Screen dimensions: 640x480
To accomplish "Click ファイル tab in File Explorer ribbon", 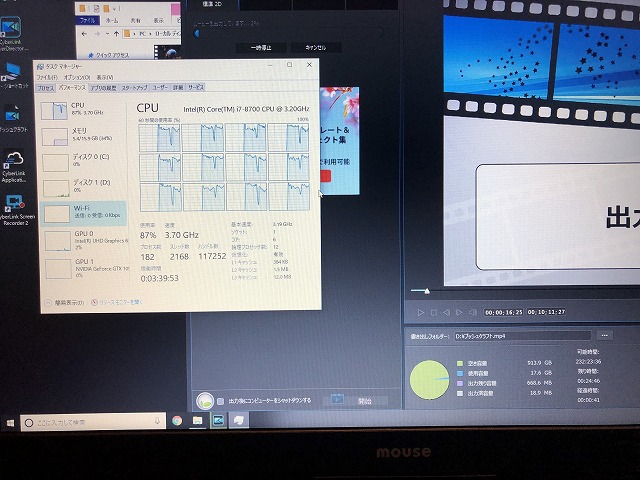I will coord(87,20).
